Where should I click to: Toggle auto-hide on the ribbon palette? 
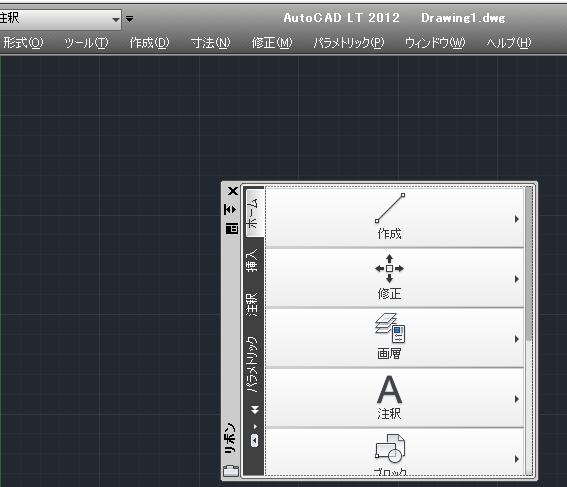(x=230, y=209)
